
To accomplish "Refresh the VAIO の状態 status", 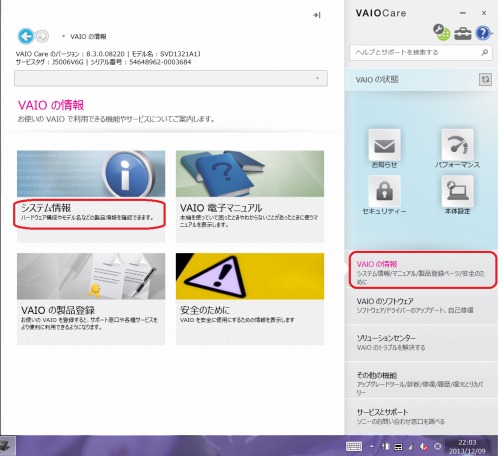I will 485,79.
